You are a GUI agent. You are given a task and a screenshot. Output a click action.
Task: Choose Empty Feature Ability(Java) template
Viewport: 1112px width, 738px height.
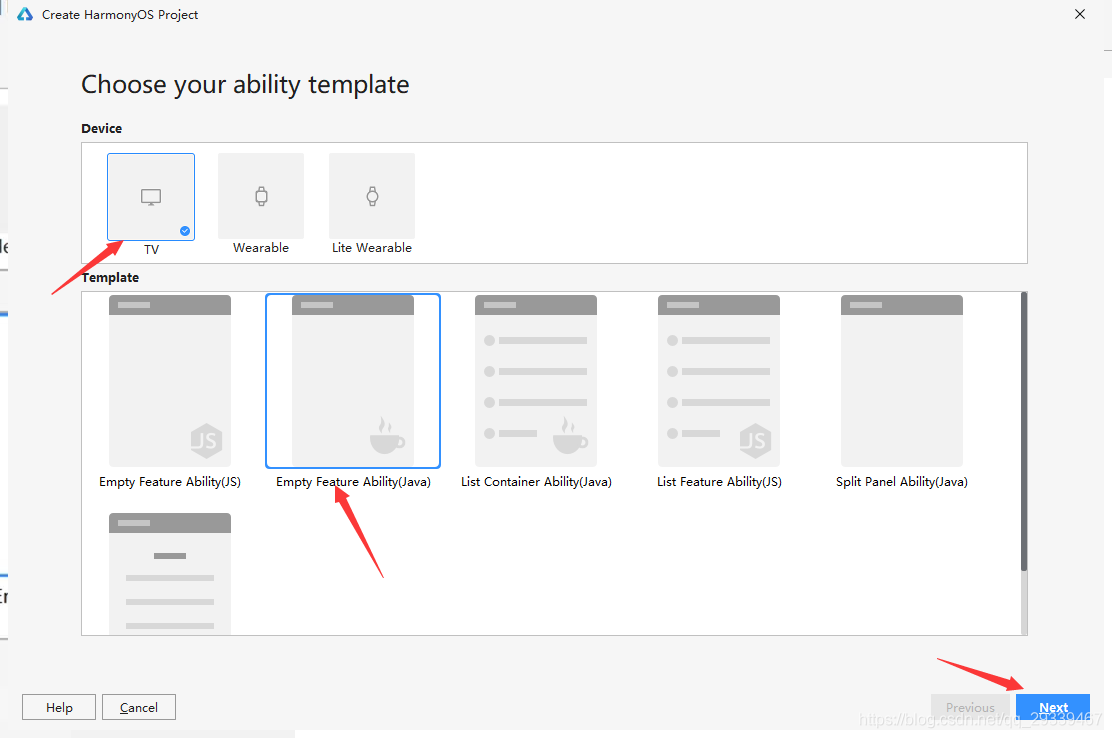coord(353,381)
